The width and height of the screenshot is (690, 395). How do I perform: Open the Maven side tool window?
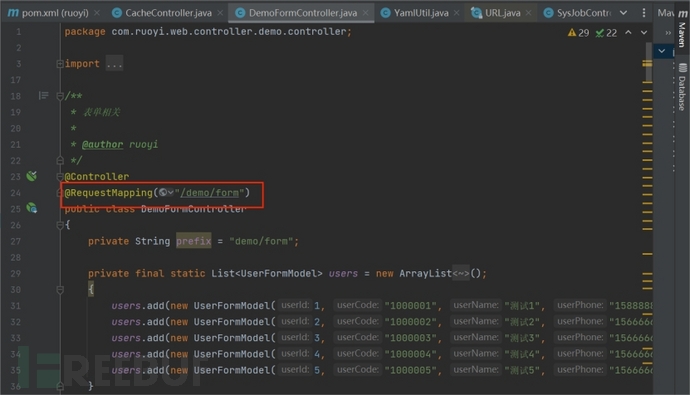[682, 29]
